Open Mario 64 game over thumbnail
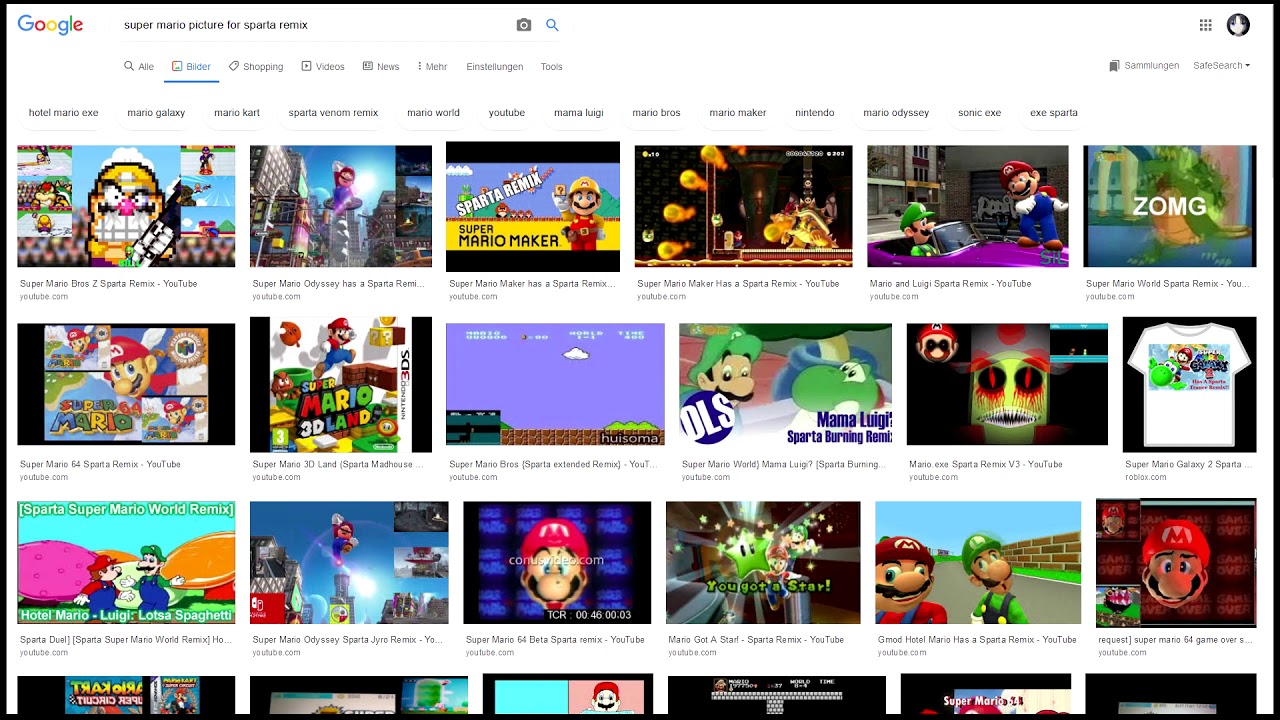This screenshot has height=720, width=1280. click(1176, 562)
